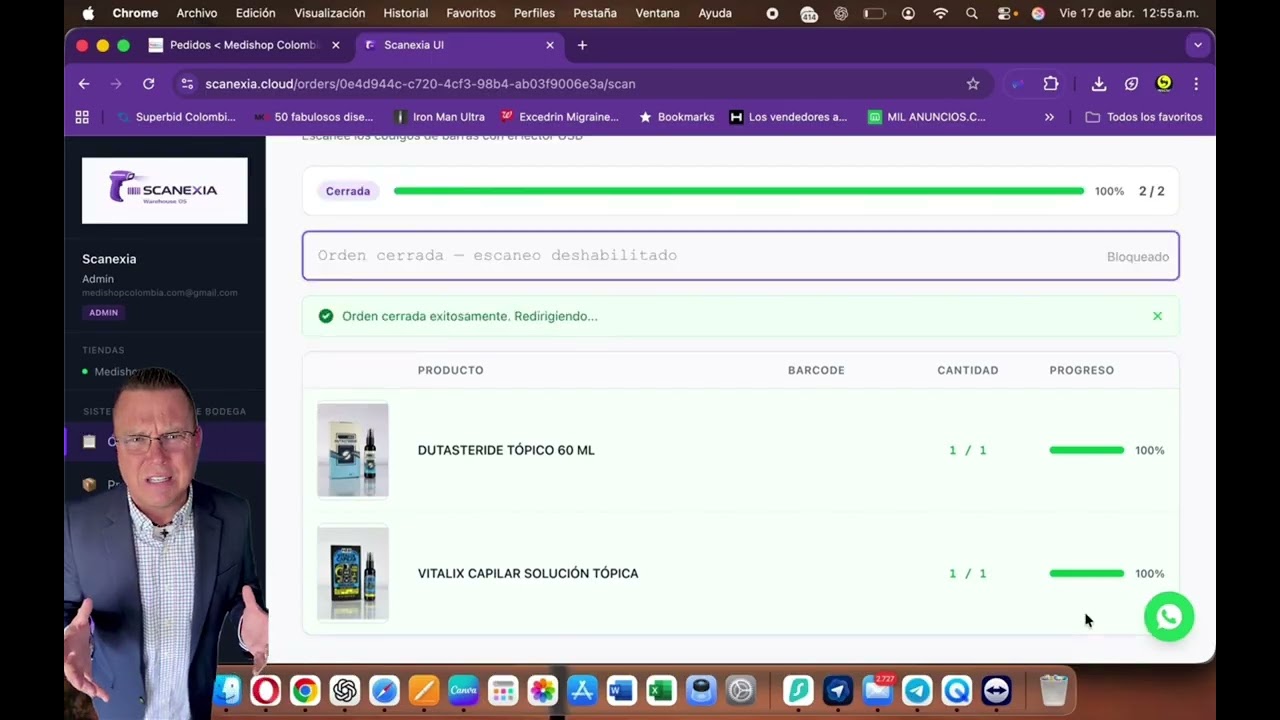Viewport: 1280px width, 720px height.
Task: Open a new browser tab
Action: (582, 45)
